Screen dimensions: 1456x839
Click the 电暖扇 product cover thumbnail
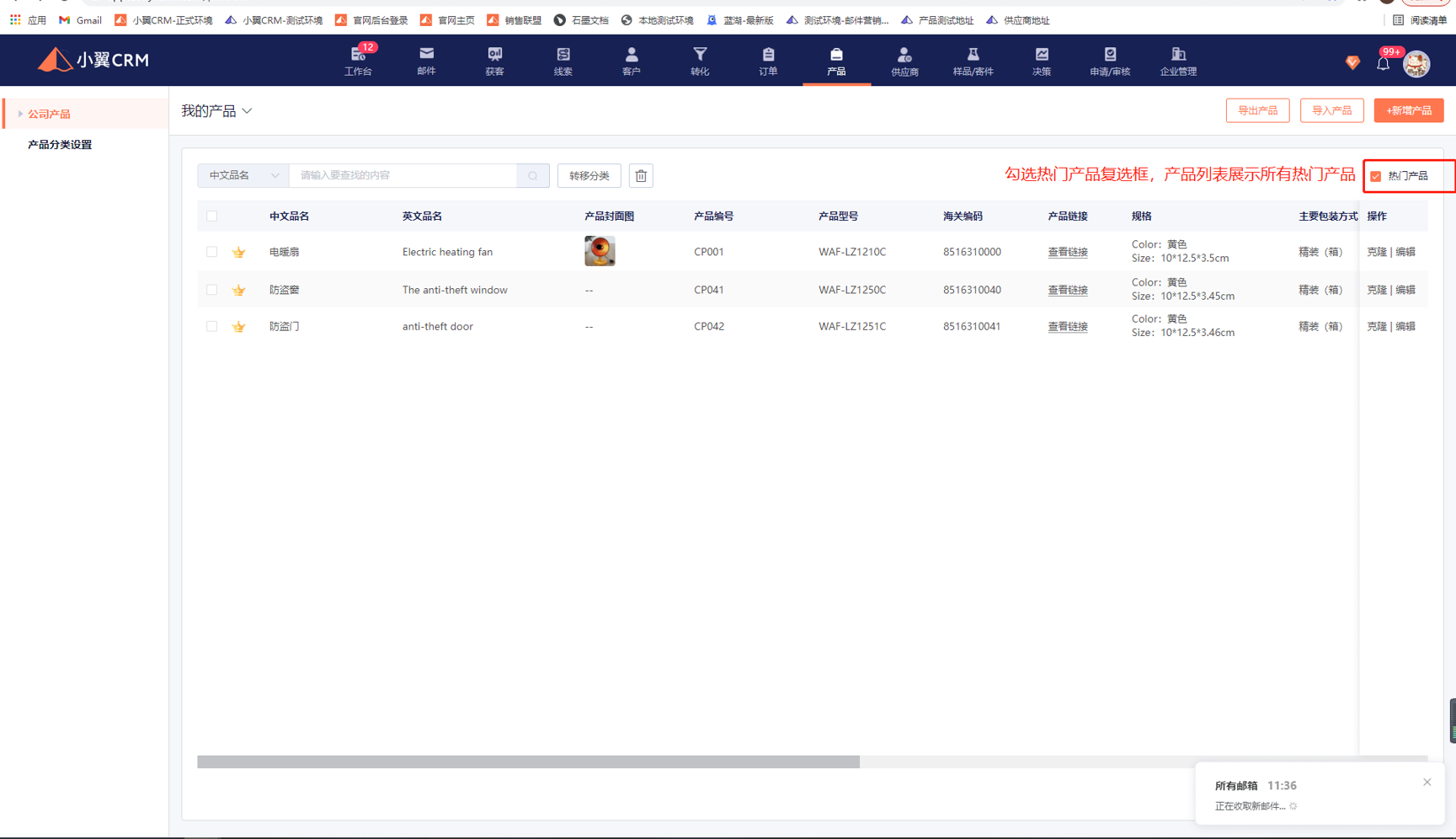(x=600, y=251)
